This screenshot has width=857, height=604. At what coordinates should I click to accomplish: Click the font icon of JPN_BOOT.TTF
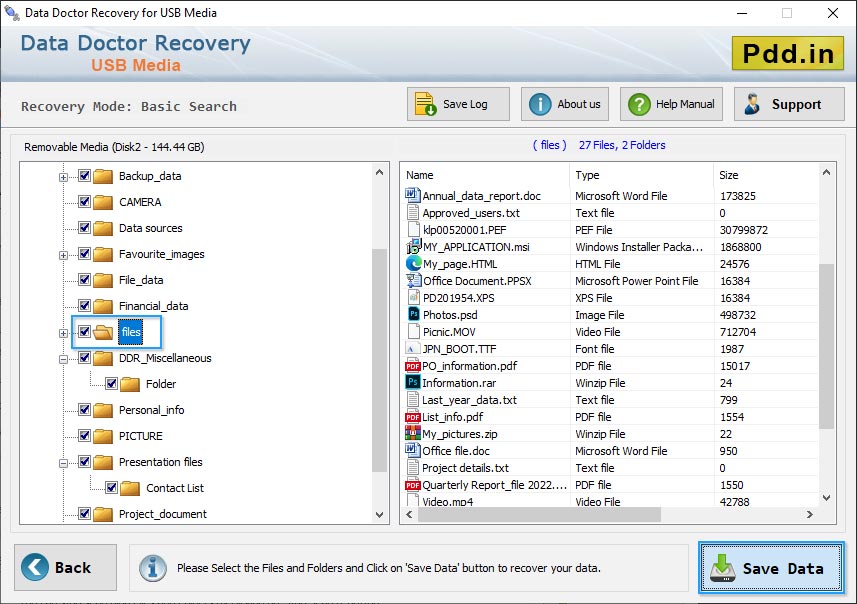pyautogui.click(x=411, y=349)
